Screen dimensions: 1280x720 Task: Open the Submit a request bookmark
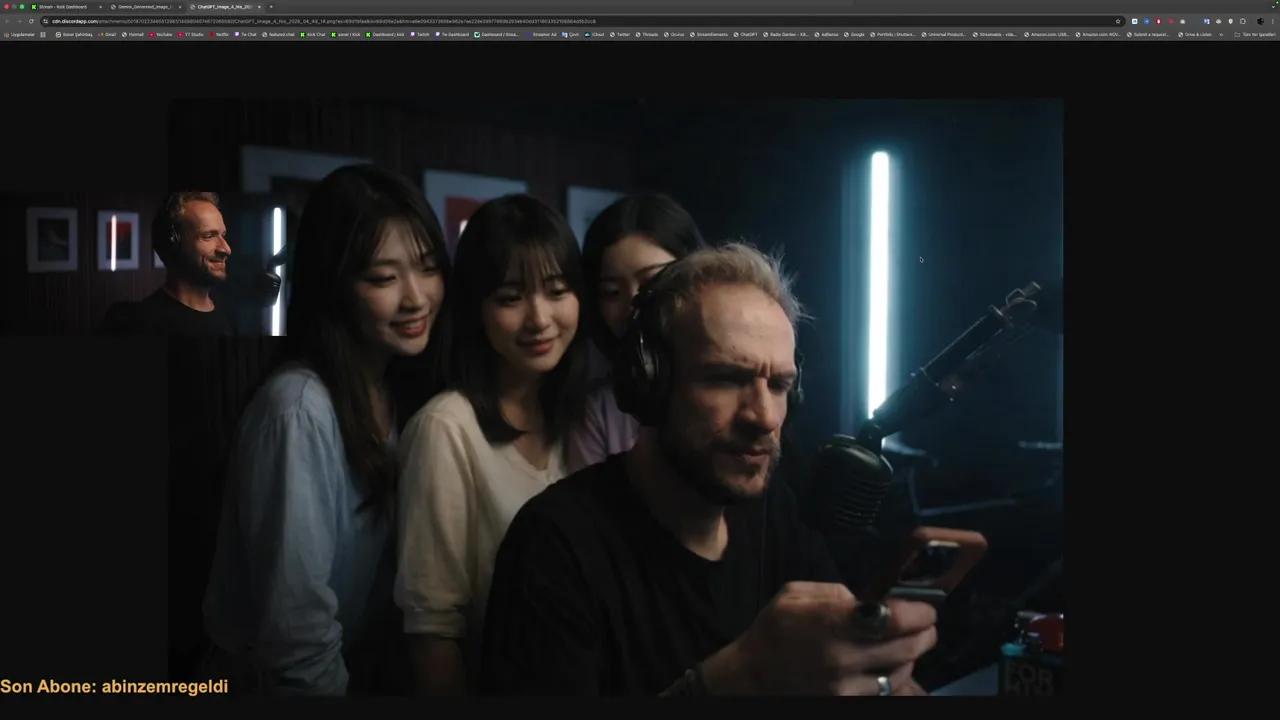tap(1149, 34)
